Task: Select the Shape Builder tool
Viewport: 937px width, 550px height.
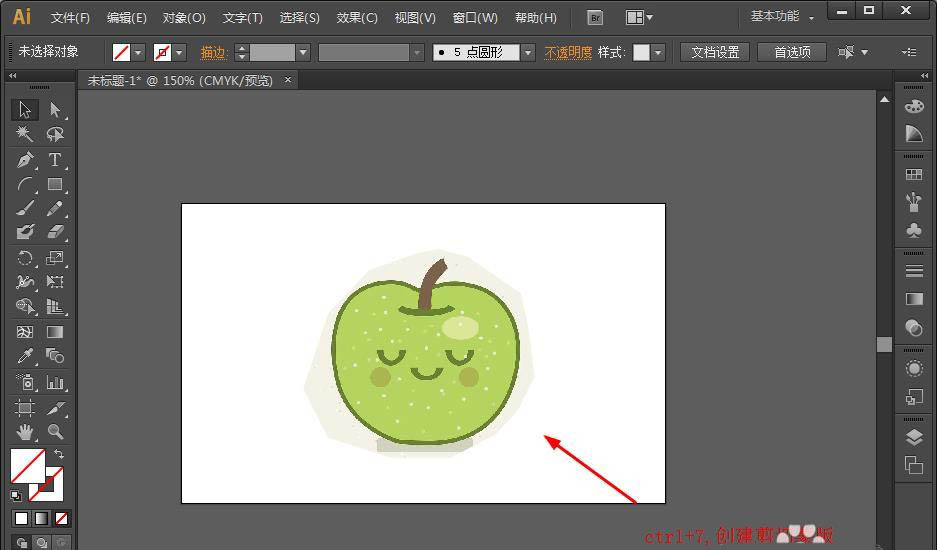Action: (25, 306)
